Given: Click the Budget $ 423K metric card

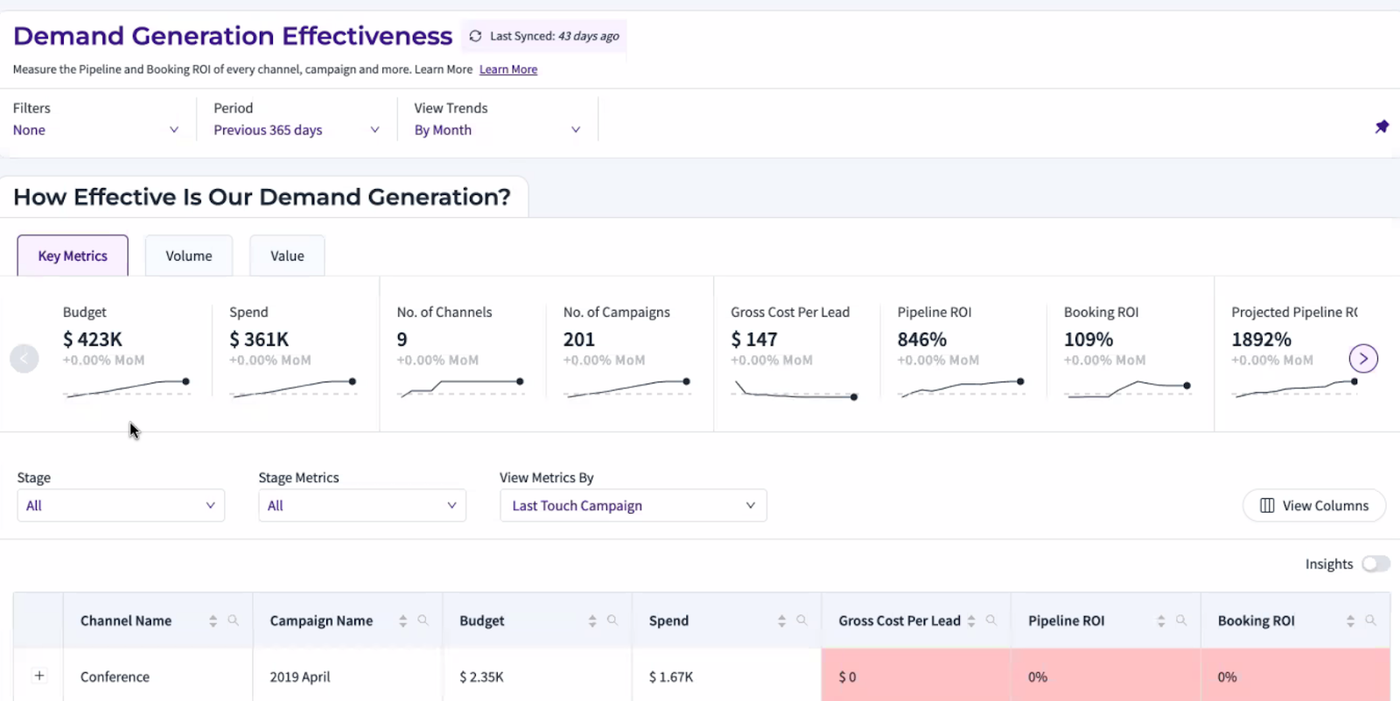Looking at the screenshot, I should 127,354.
